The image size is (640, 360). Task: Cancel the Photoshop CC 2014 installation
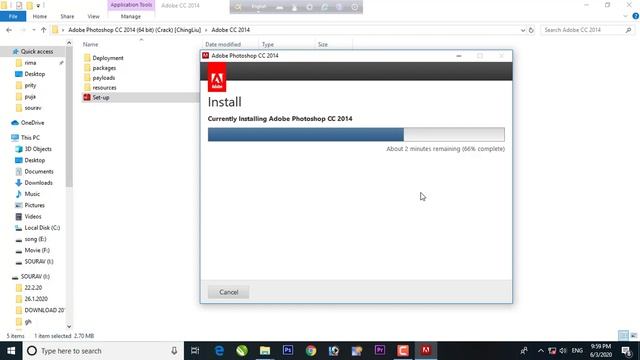click(229, 292)
